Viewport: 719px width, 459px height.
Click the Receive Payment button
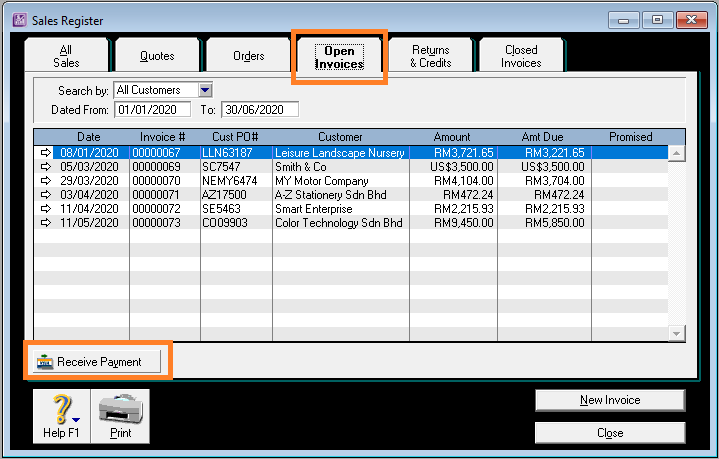(97, 362)
